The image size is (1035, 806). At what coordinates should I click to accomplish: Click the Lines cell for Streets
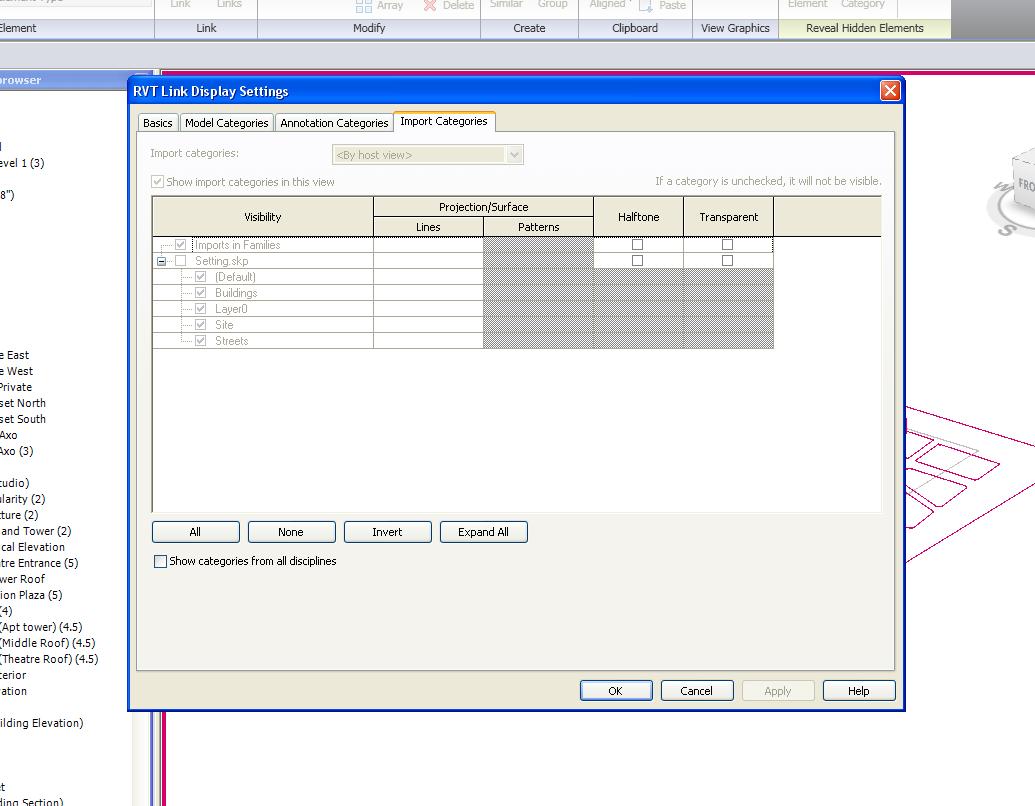click(x=428, y=341)
